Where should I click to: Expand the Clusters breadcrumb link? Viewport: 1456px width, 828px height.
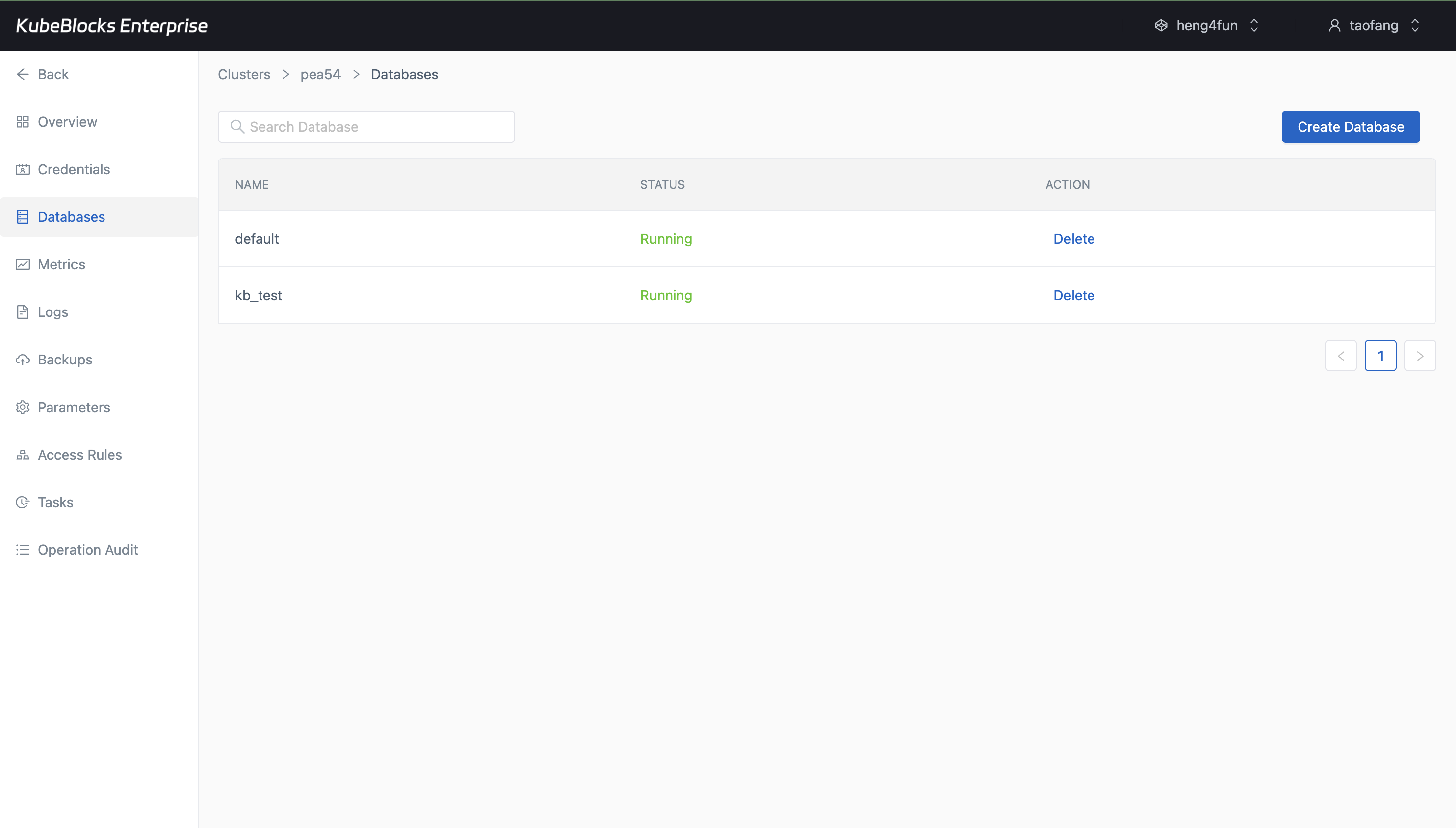coord(243,74)
